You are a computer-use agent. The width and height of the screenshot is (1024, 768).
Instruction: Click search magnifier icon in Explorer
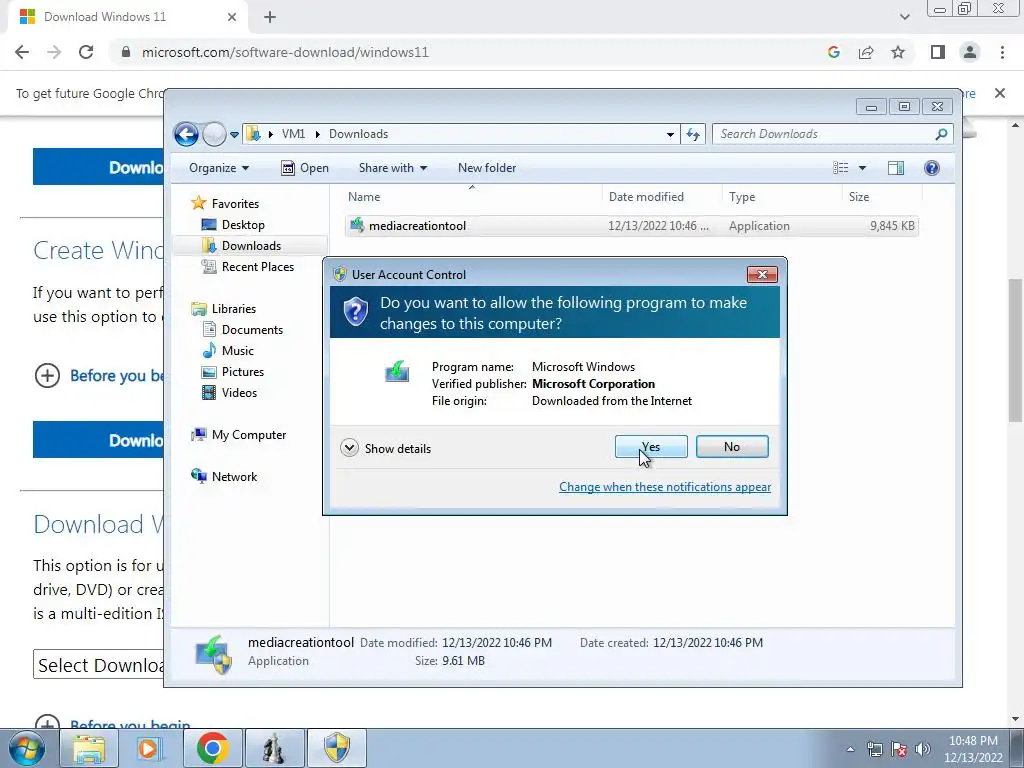[941, 134]
